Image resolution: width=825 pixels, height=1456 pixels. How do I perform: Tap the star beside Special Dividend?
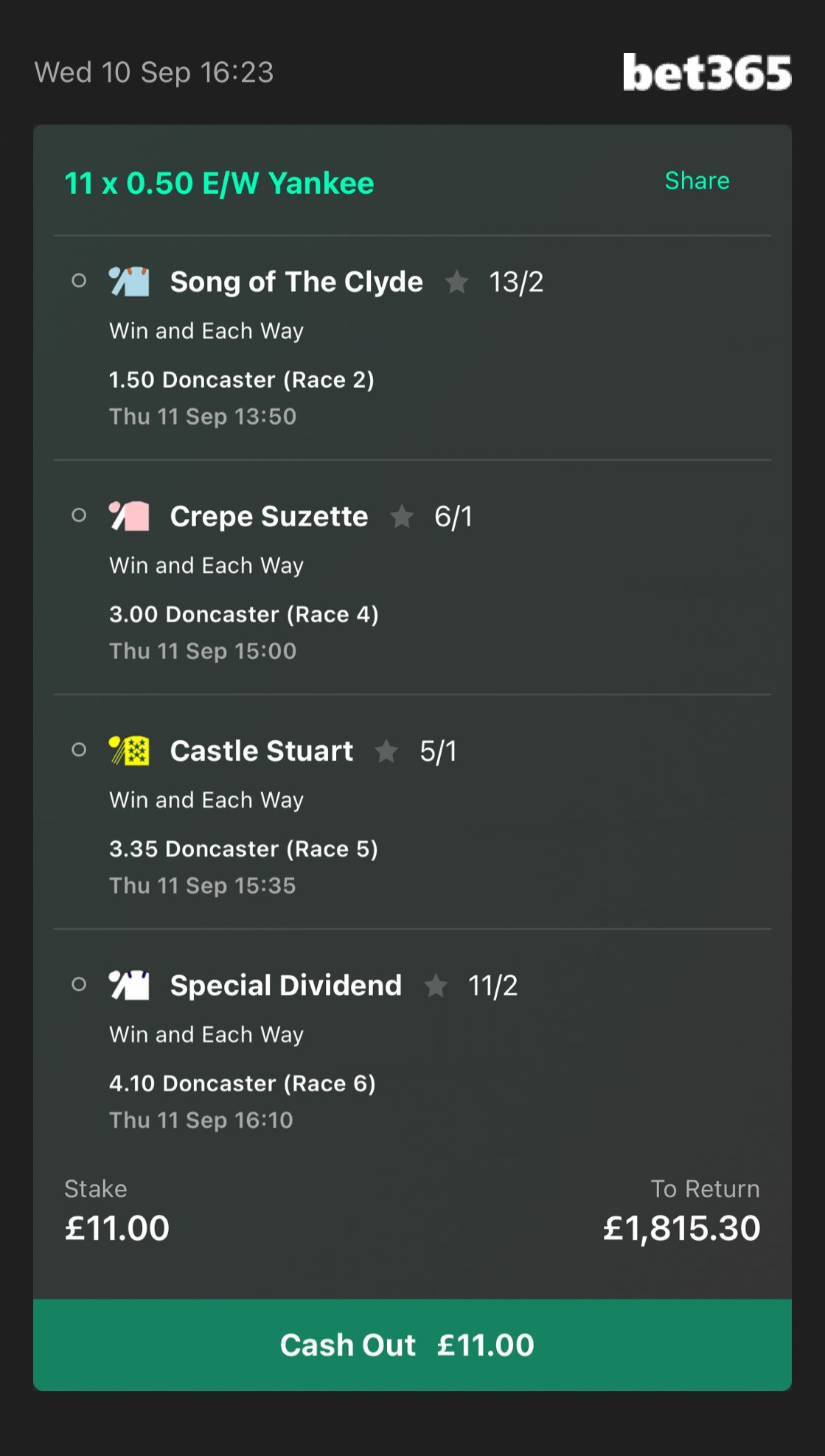click(436, 985)
